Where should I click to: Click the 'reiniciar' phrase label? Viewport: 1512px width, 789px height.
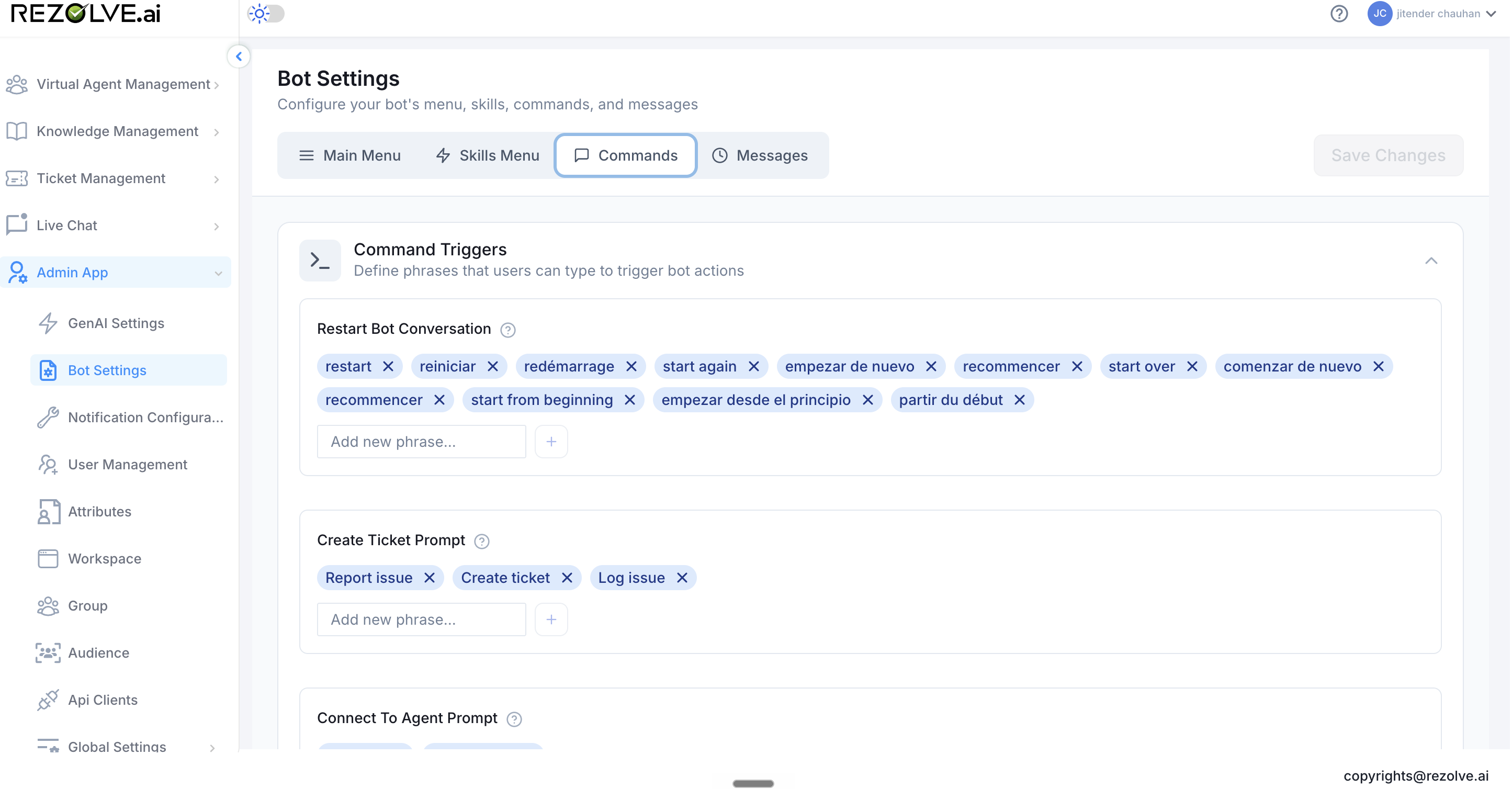(x=447, y=366)
